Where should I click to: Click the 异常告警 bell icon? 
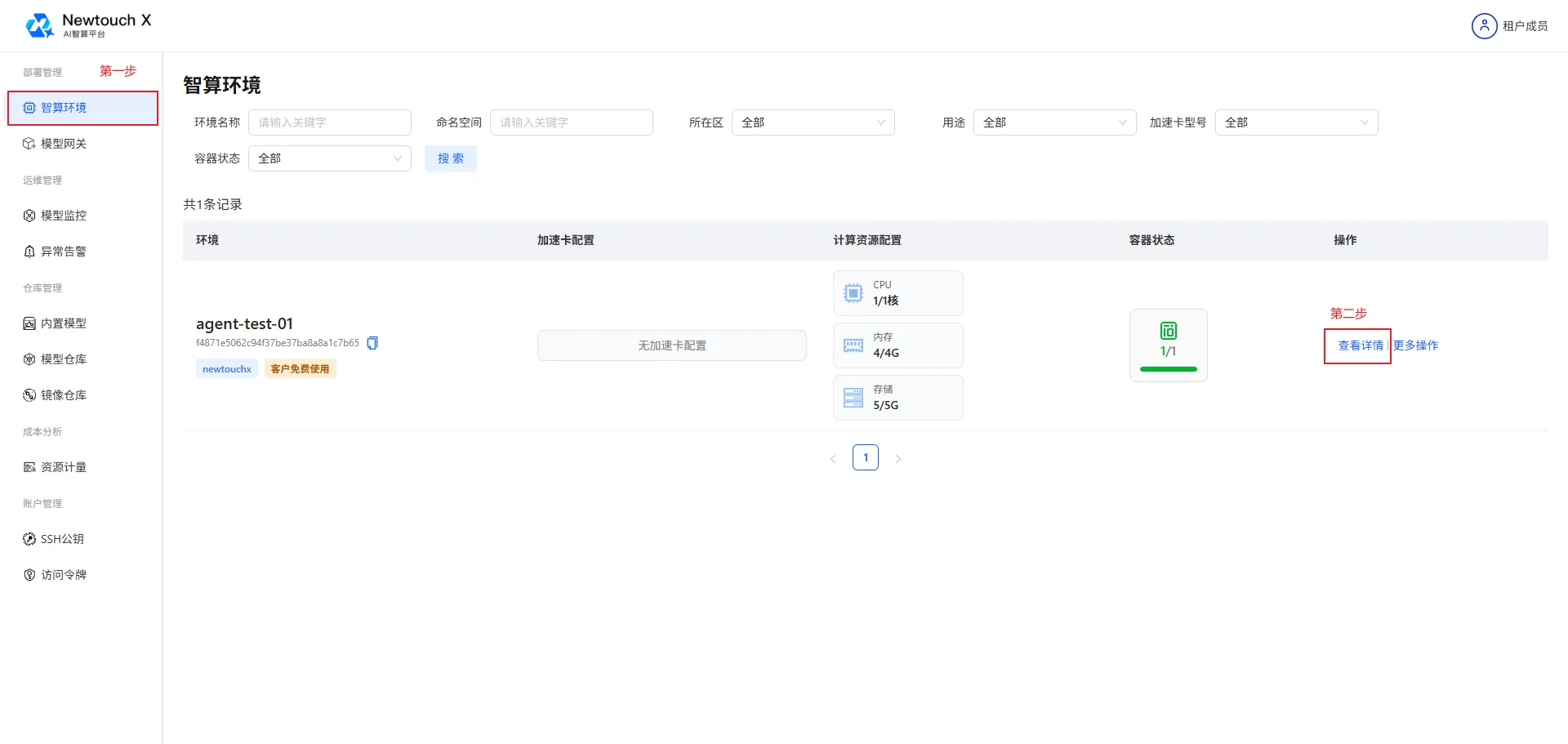click(x=29, y=252)
